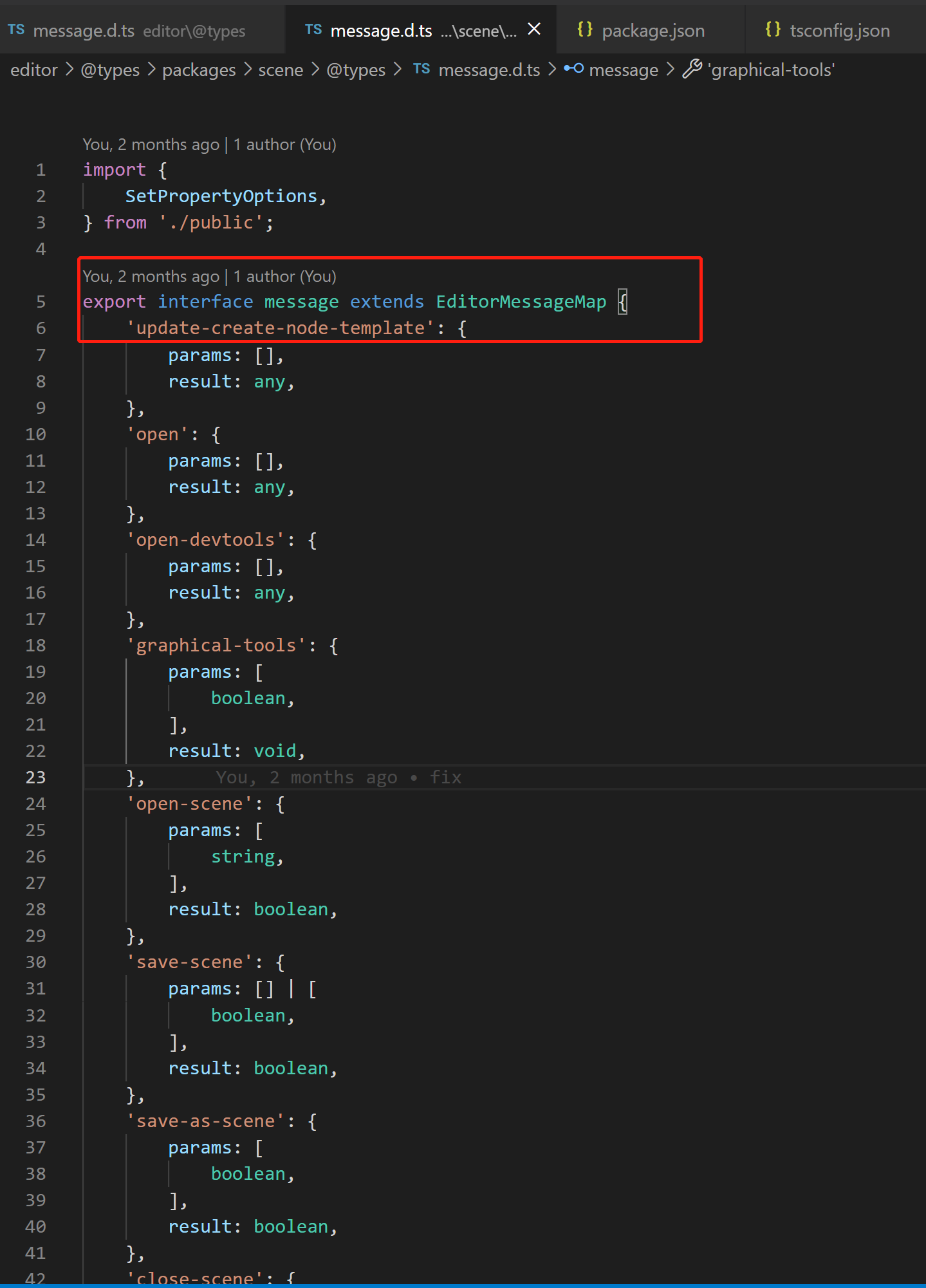Click 'any' result type on line 16
This screenshot has height=1288, width=926.
(270, 593)
